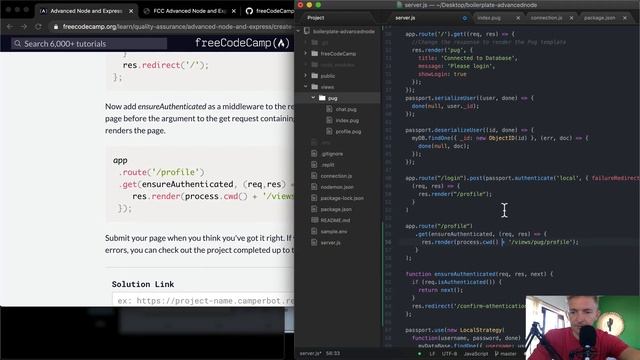This screenshot has width=640, height=360.
Task: Click the browser address bar URL
Action: [178, 27]
